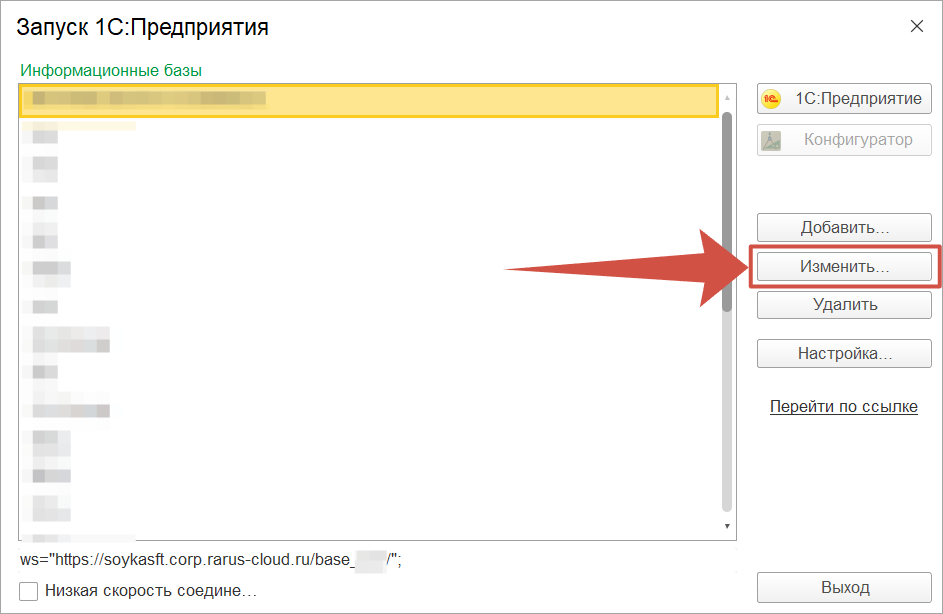943x614 pixels.
Task: Follow the Перейти по ссылке link
Action: 843,407
